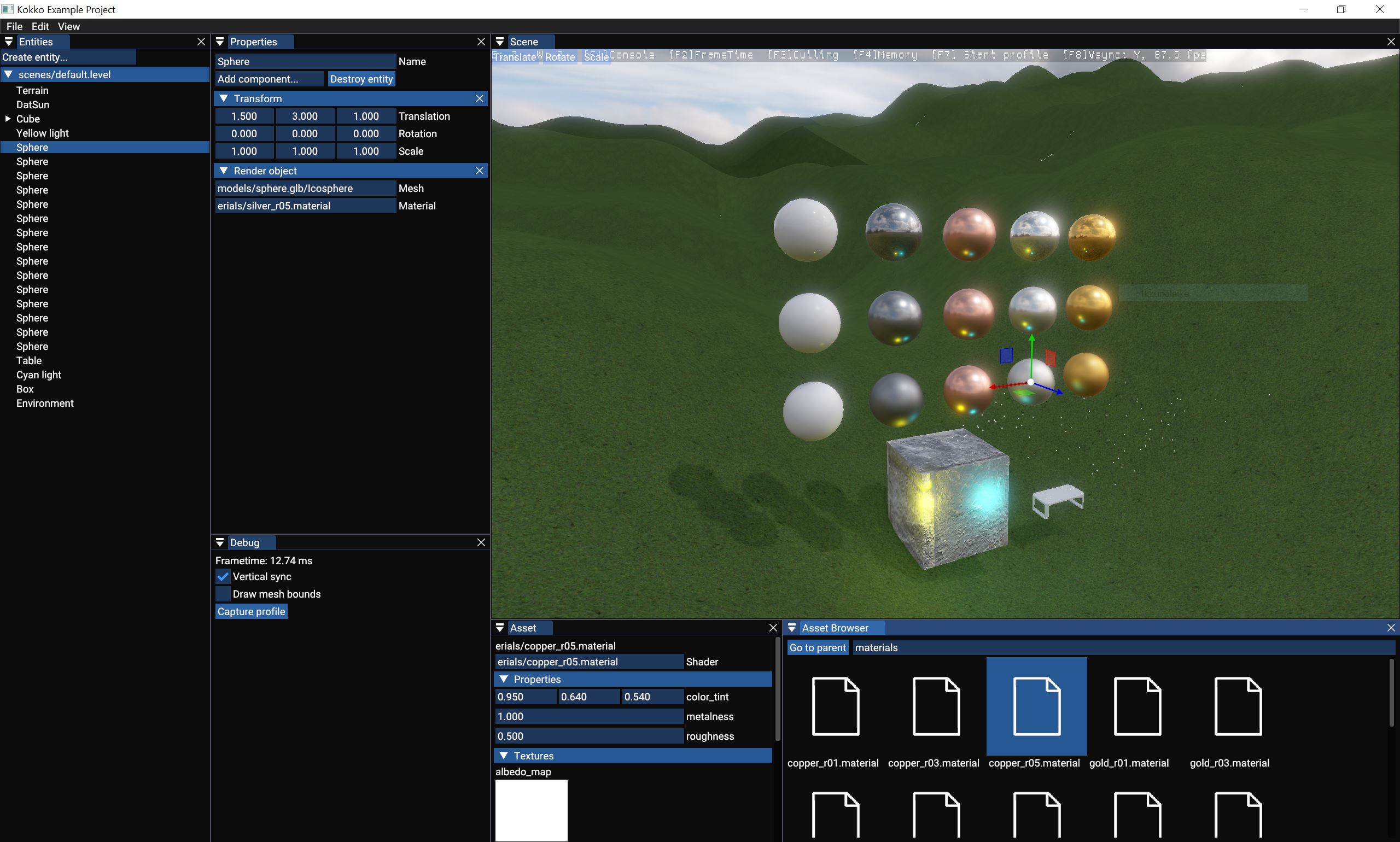Remove the Transform component with its X icon
The height and width of the screenshot is (842, 1400).
click(x=479, y=98)
